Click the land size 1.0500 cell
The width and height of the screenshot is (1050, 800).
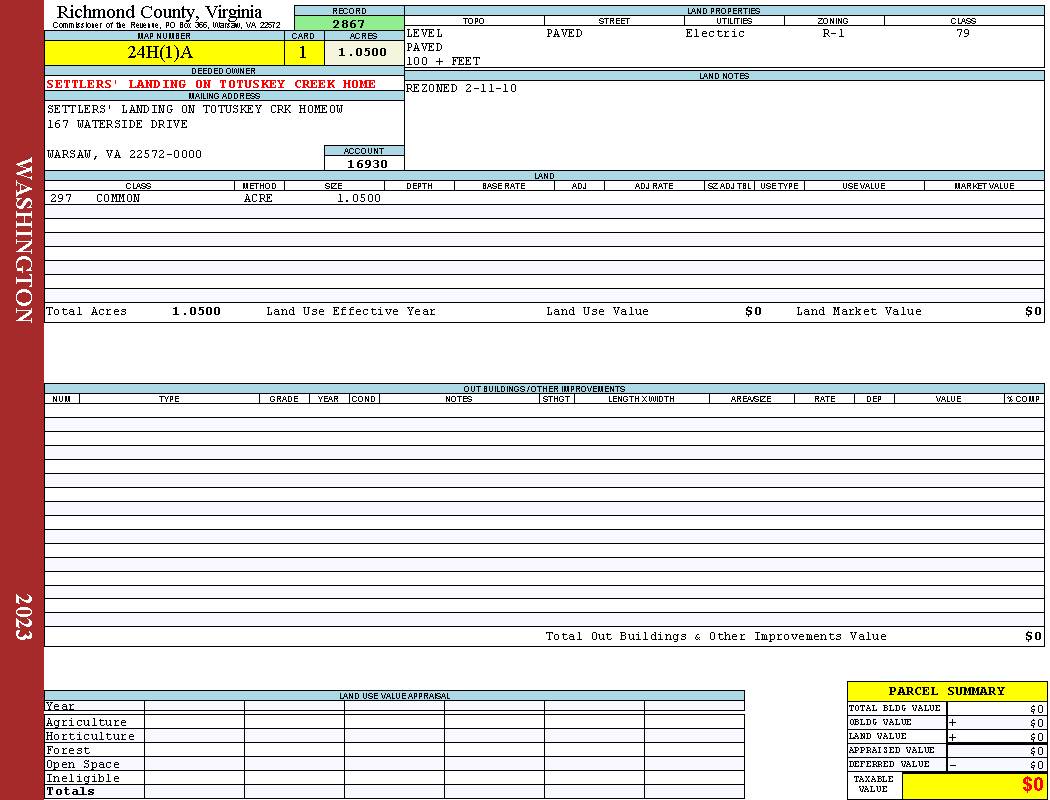click(358, 198)
